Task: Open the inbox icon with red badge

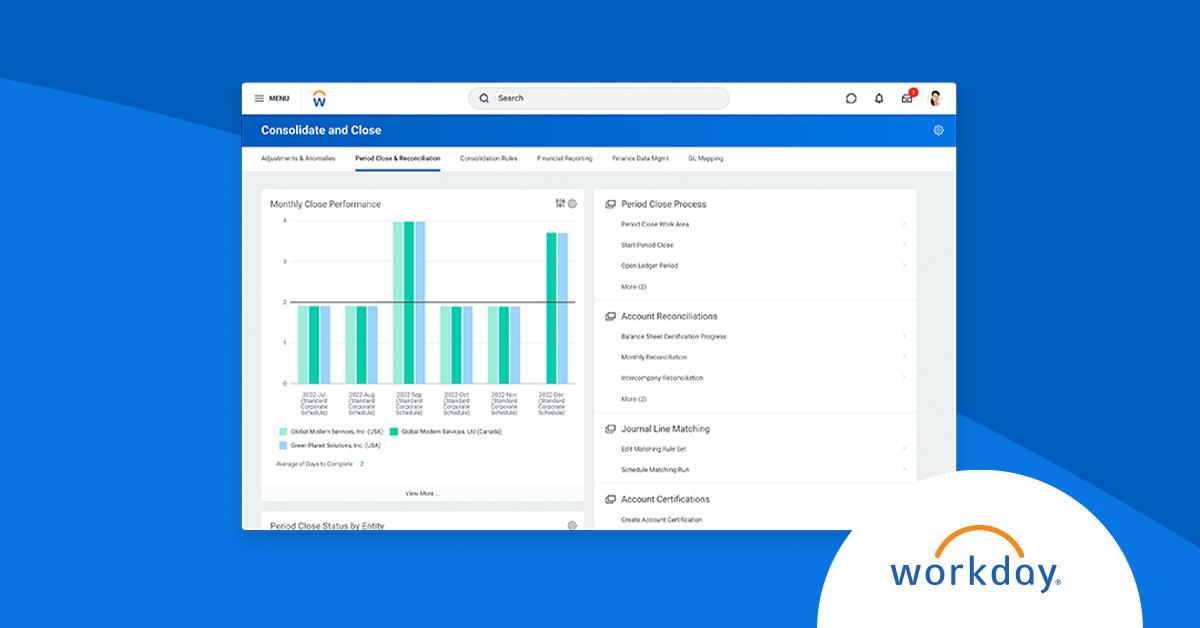Action: (906, 98)
